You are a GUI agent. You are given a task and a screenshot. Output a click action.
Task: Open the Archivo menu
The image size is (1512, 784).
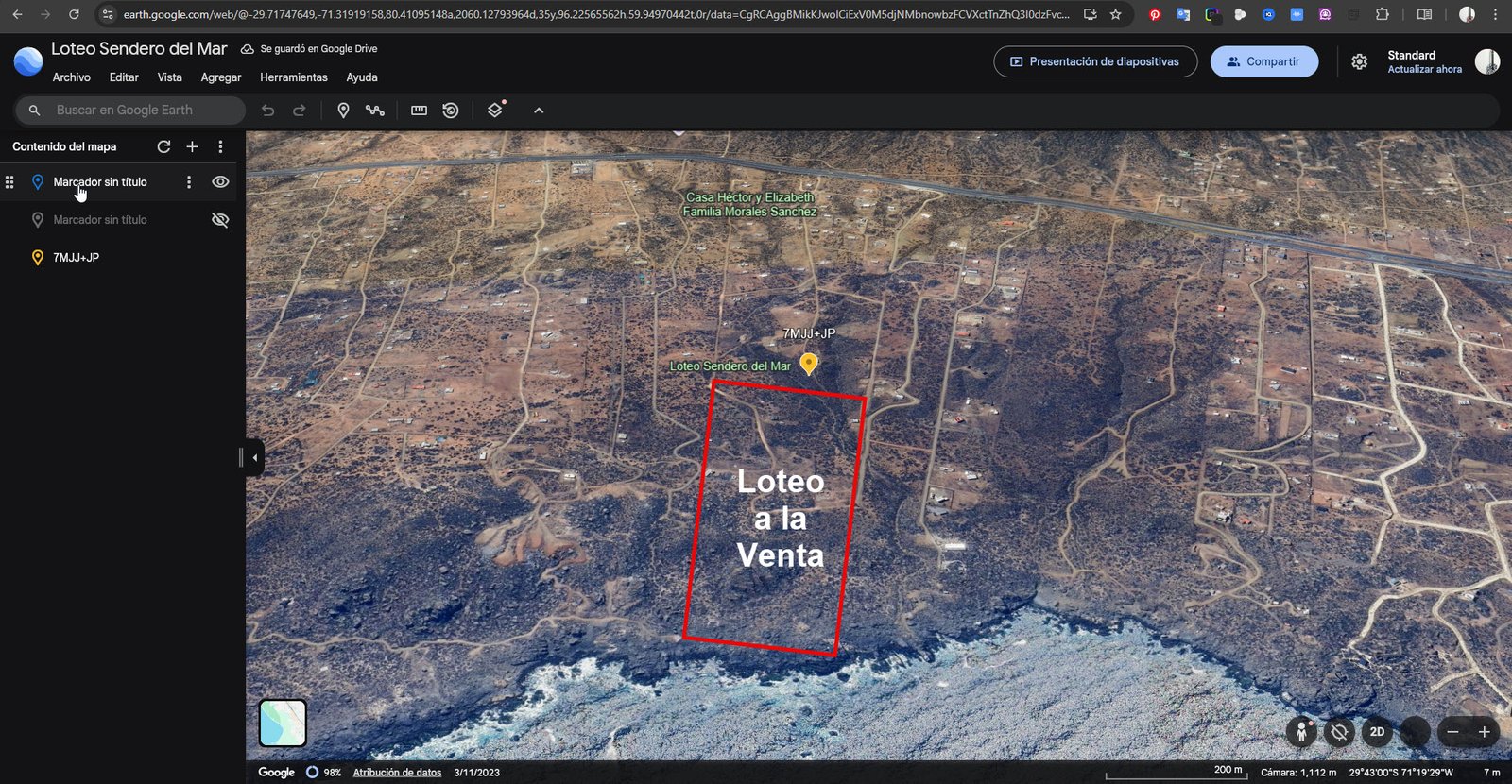(72, 77)
